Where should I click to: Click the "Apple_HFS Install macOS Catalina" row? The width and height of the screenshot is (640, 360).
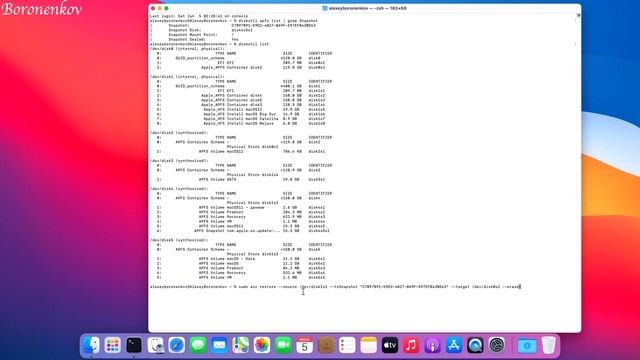(x=241, y=119)
